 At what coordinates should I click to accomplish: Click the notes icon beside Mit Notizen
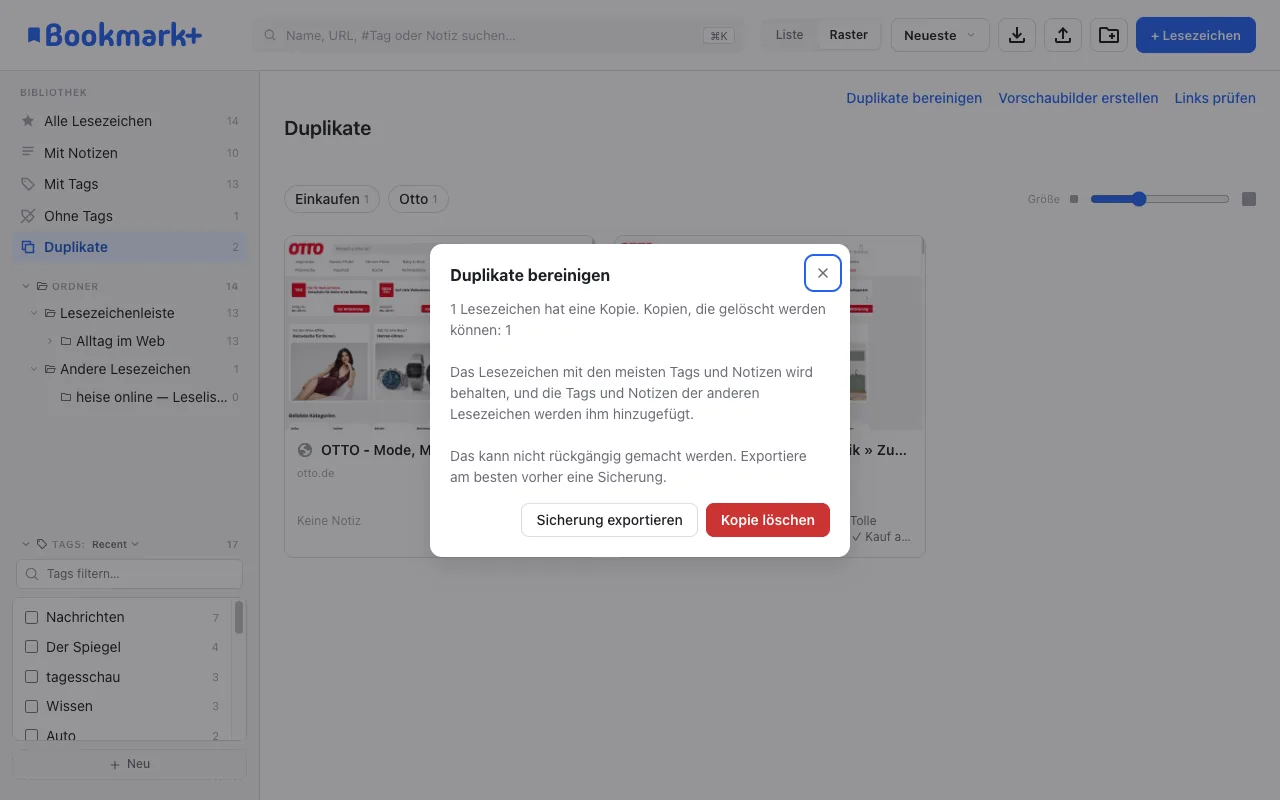[28, 153]
